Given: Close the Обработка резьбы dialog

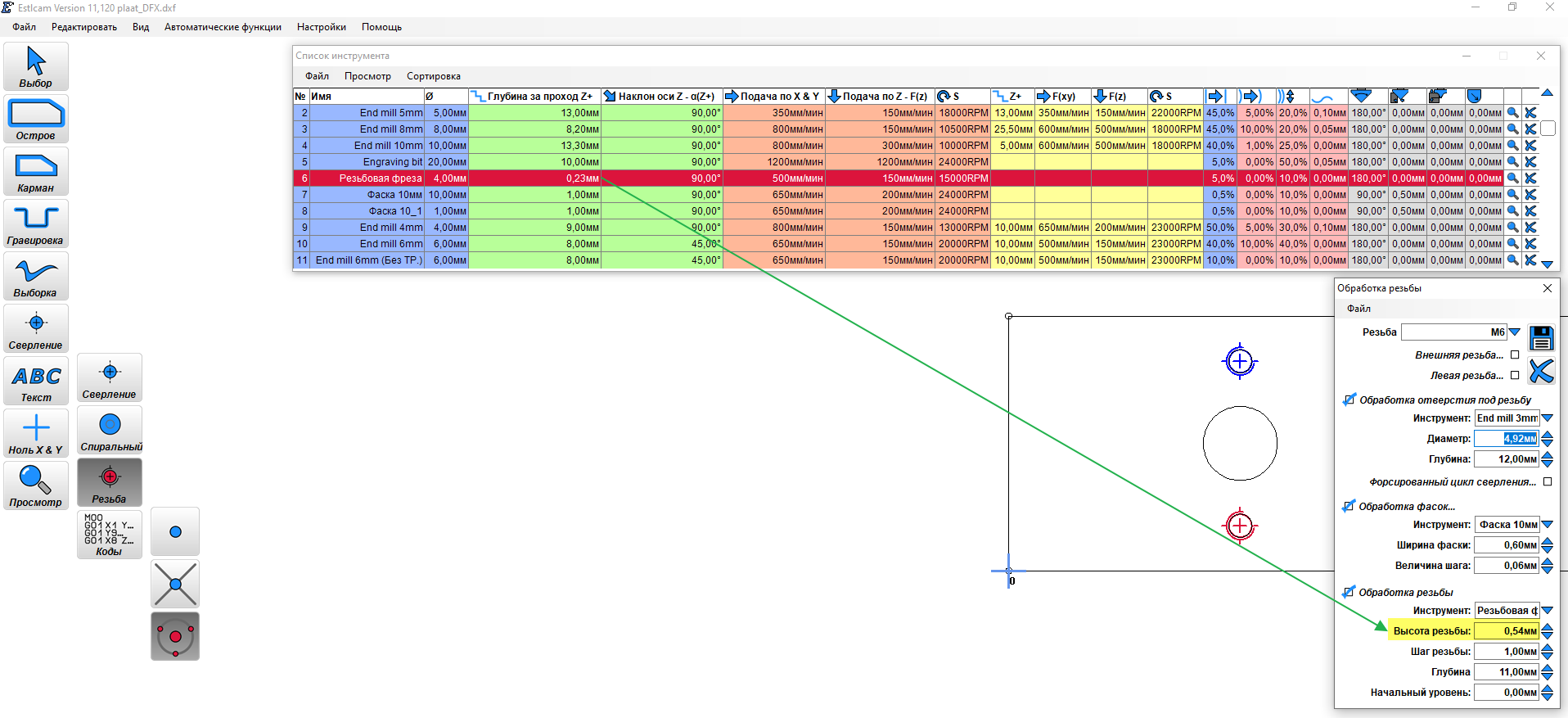Looking at the screenshot, I should point(1548,288).
